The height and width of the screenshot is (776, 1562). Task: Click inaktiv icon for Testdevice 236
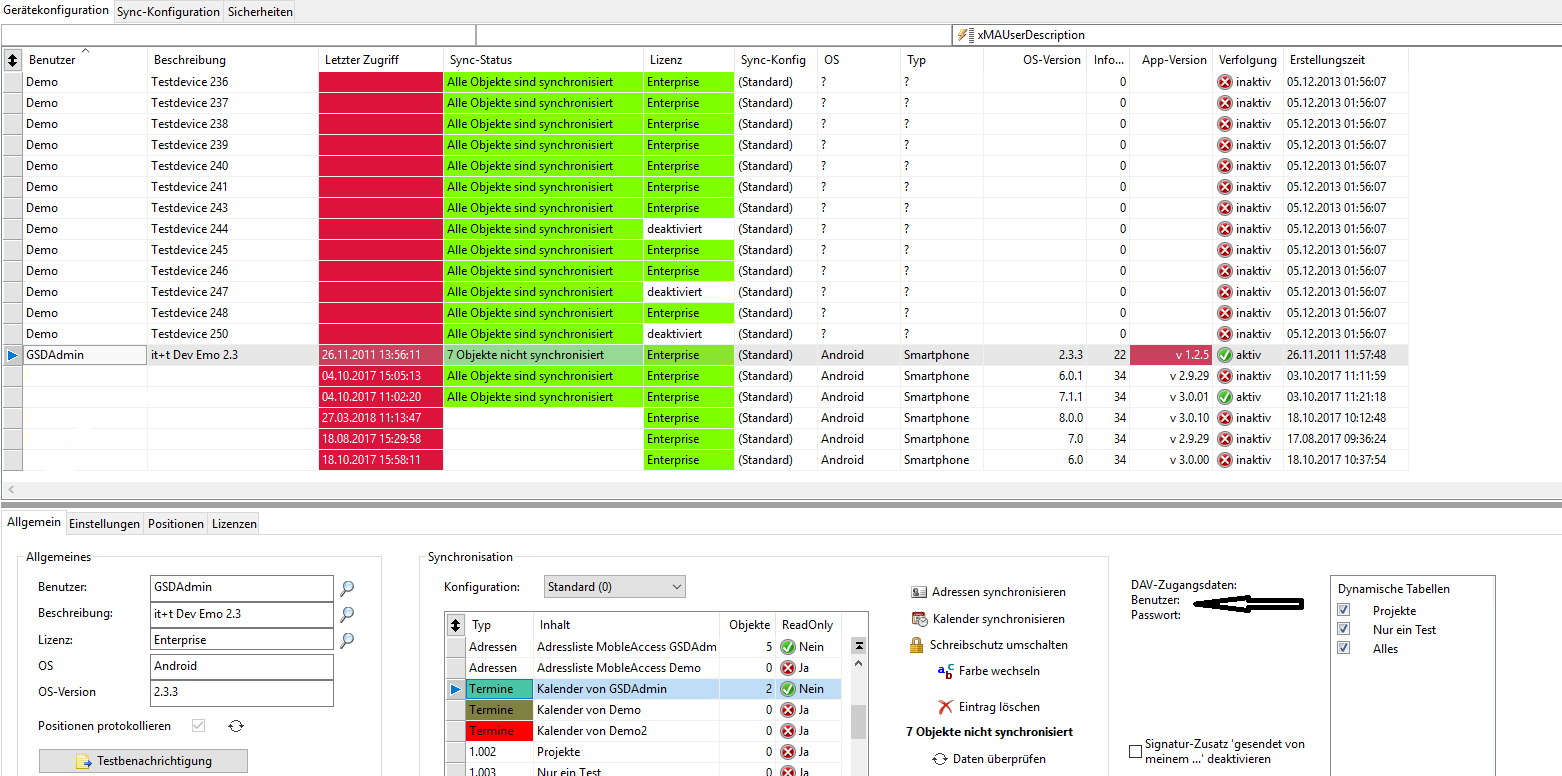(1225, 82)
